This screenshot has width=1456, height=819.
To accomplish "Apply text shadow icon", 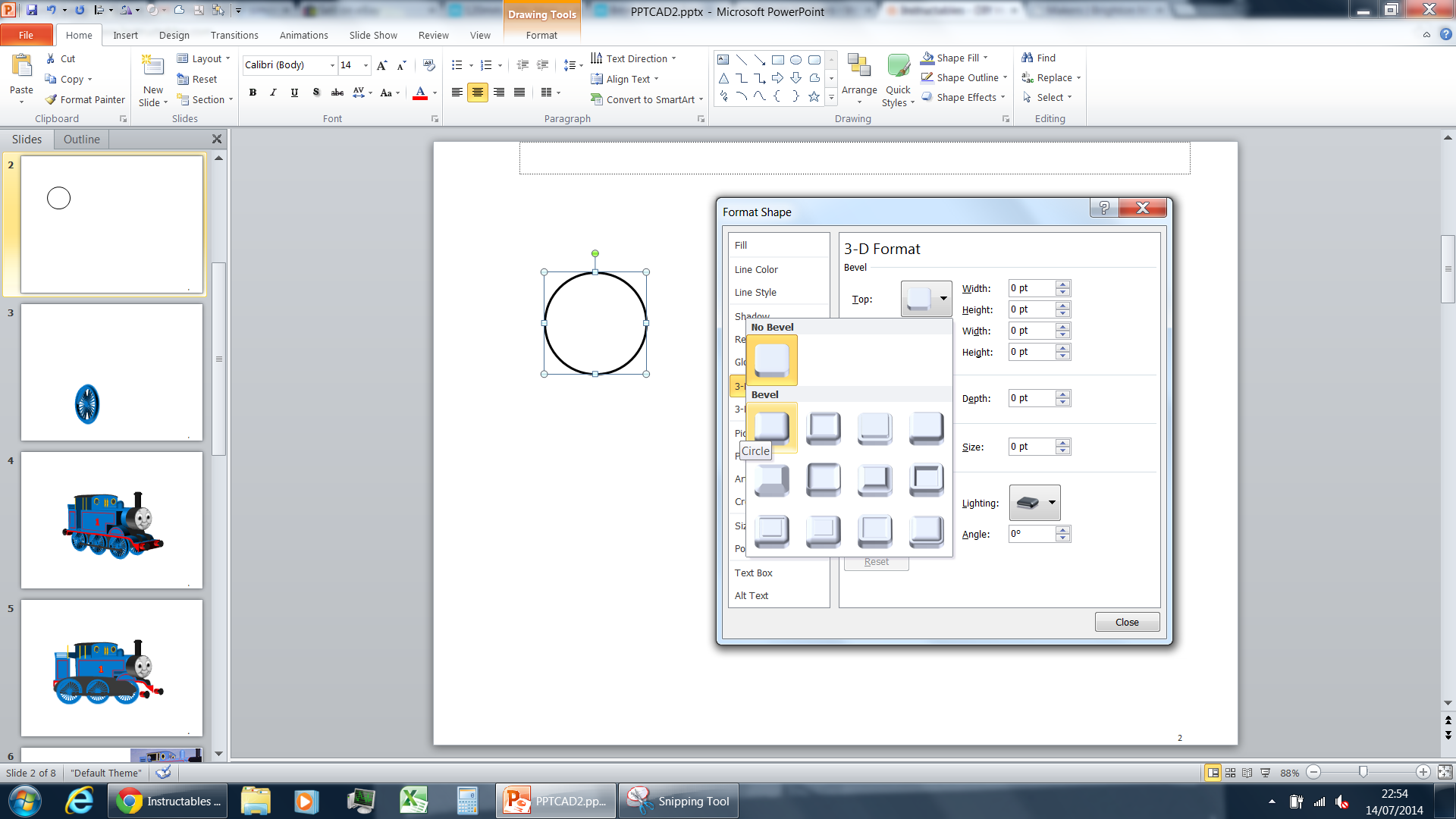I will tap(316, 93).
